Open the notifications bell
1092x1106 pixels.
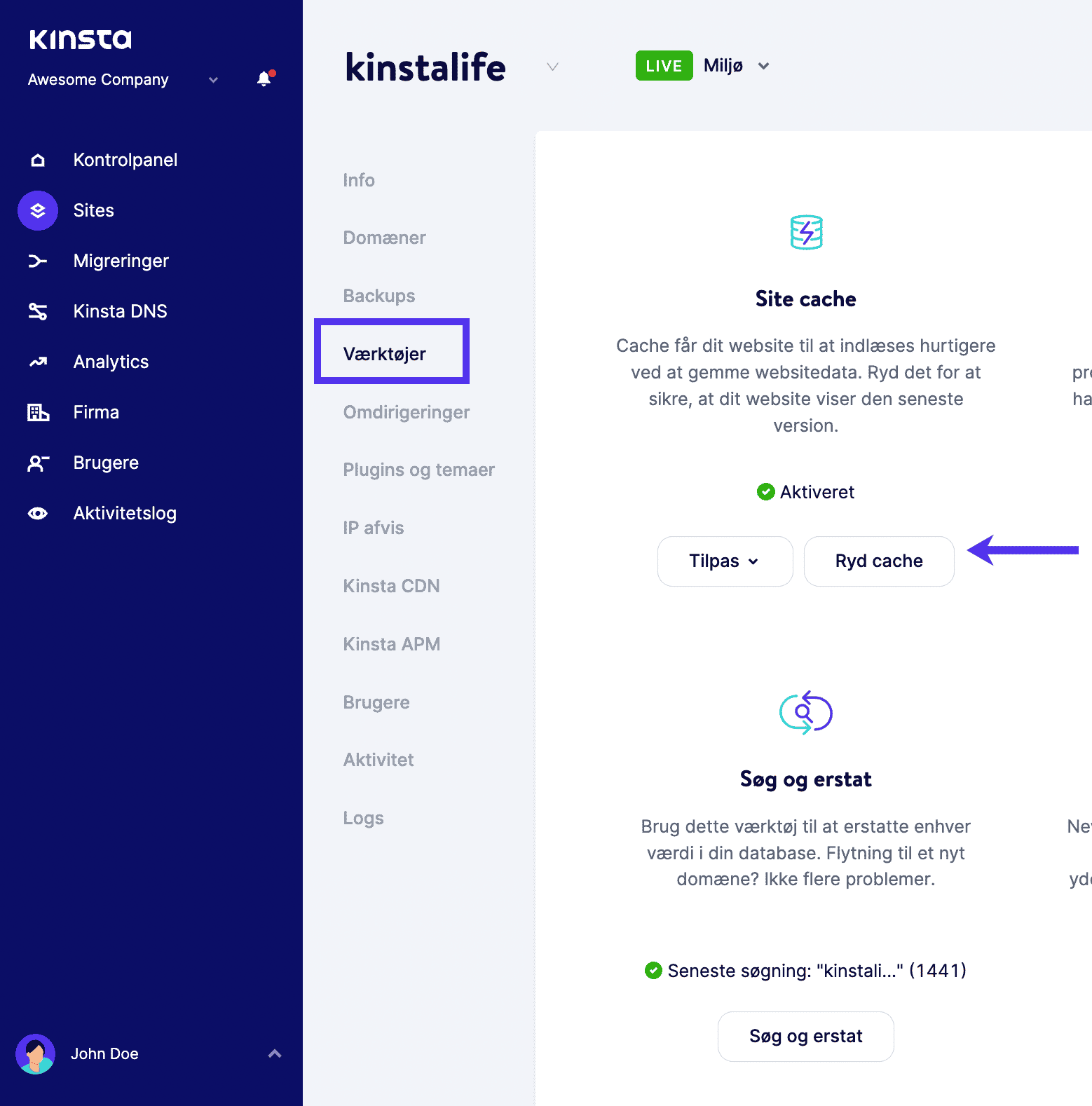265,78
